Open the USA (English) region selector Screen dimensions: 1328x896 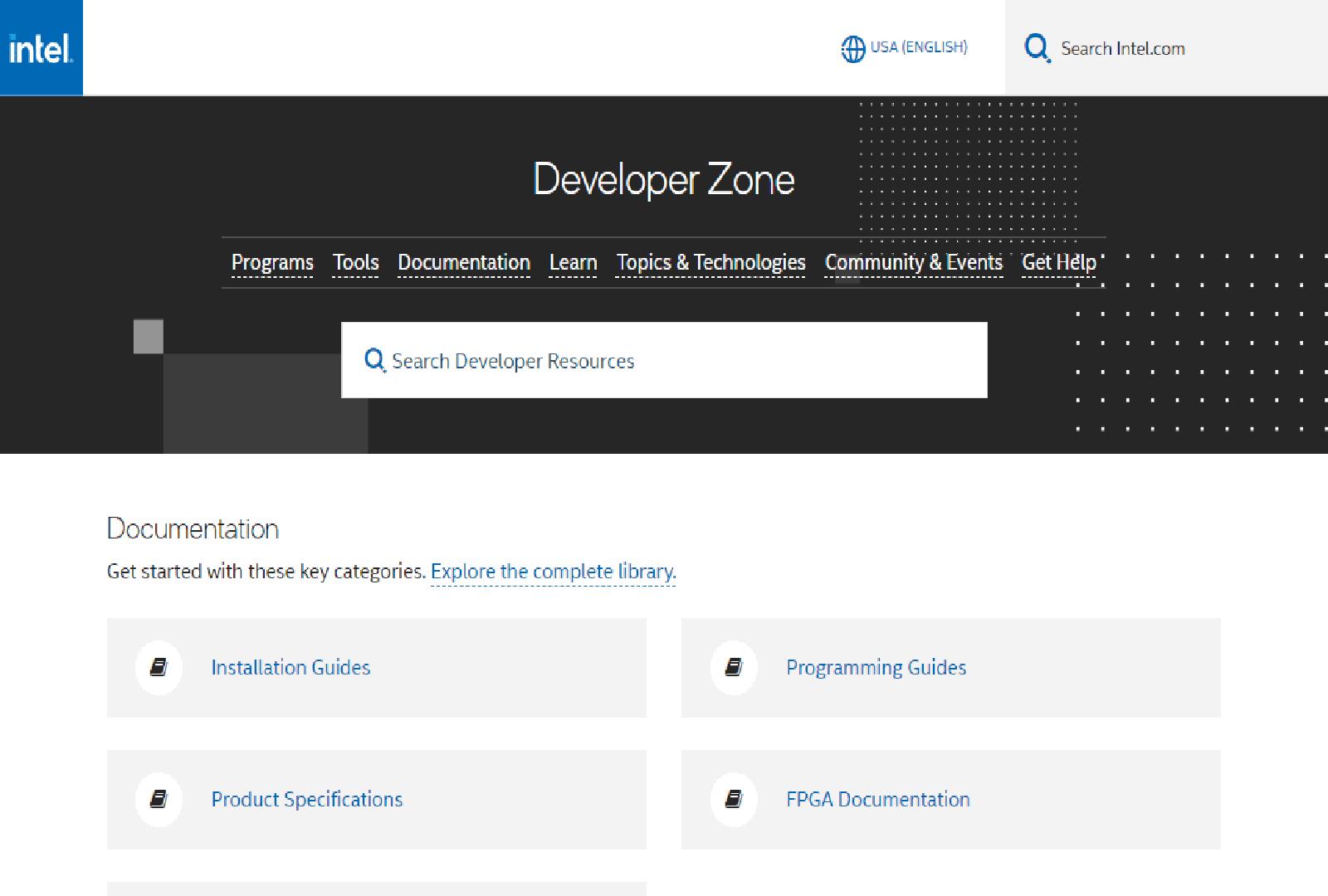coord(918,47)
